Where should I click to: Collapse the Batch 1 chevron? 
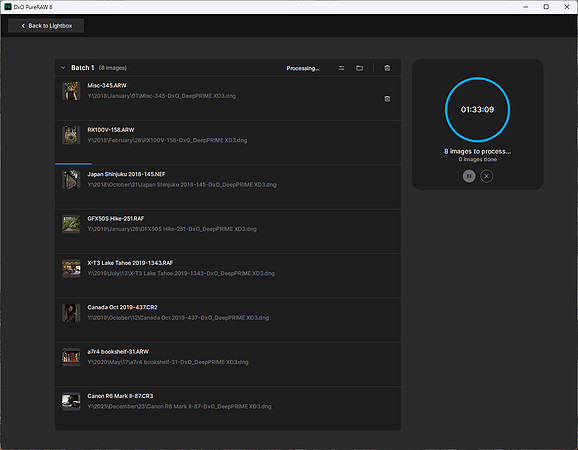[x=63, y=68]
